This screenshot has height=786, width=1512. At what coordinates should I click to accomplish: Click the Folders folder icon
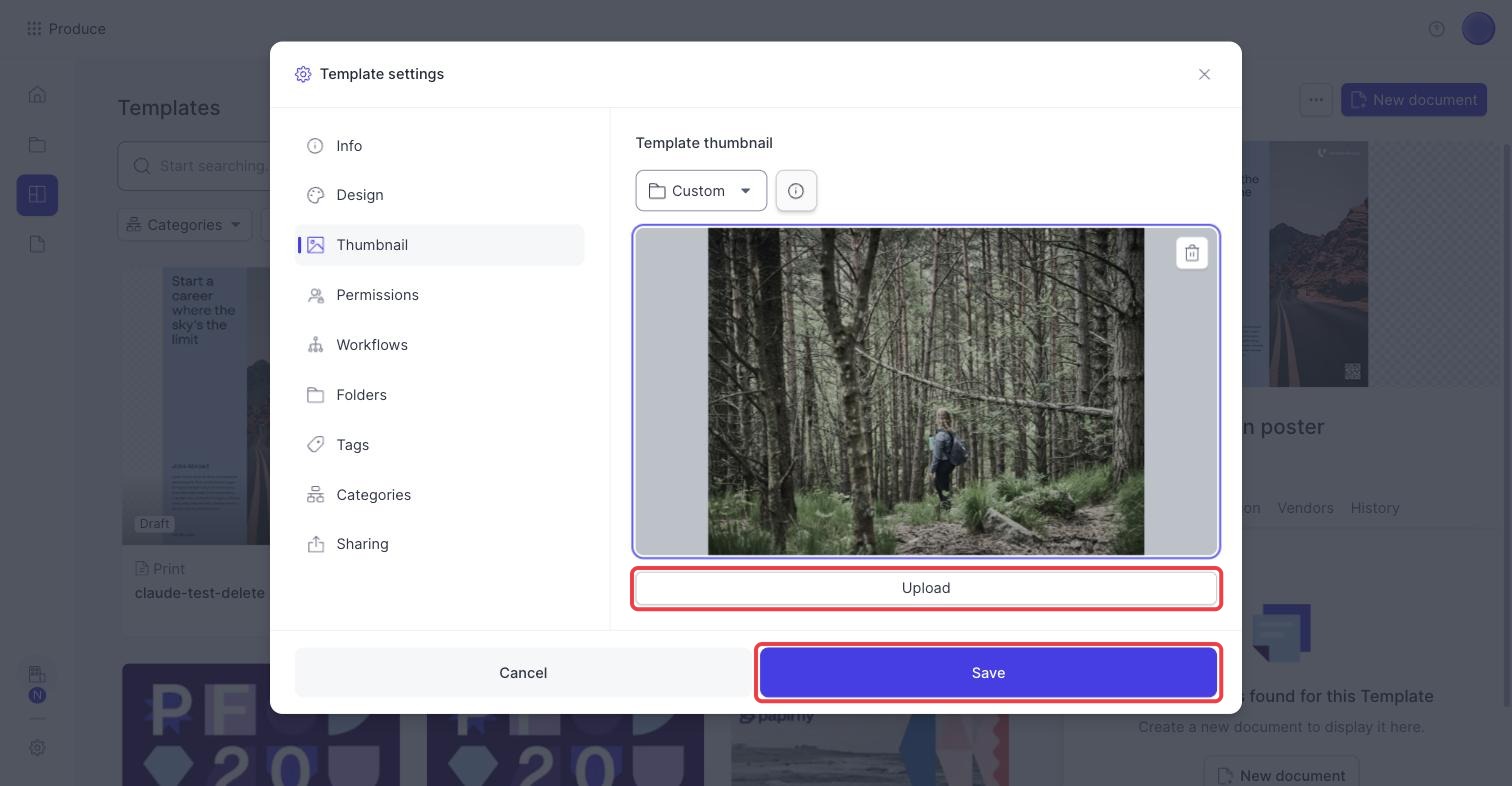[315, 395]
